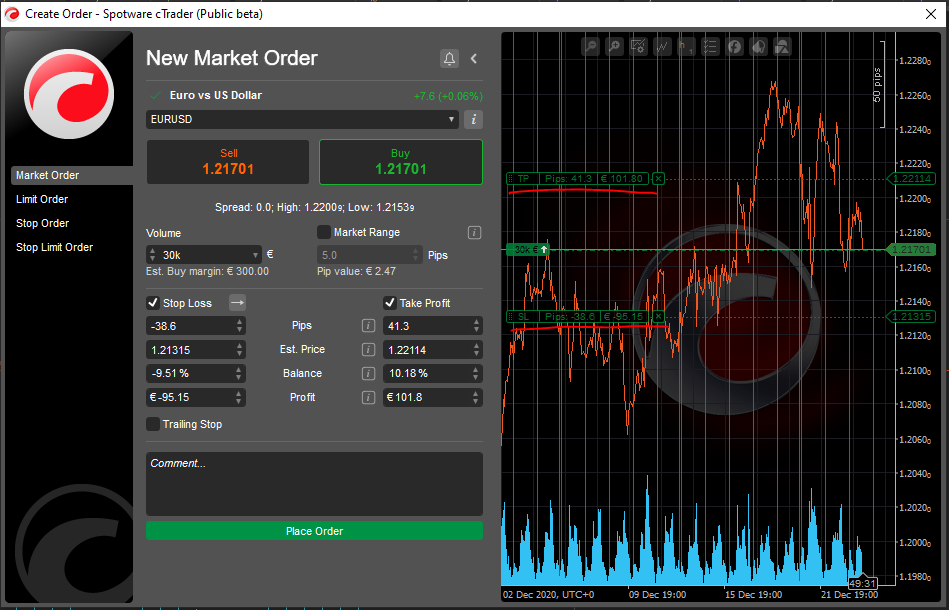Click the Est. Buy margin € 300.00 text
This screenshot has width=949, height=610.
[208, 271]
